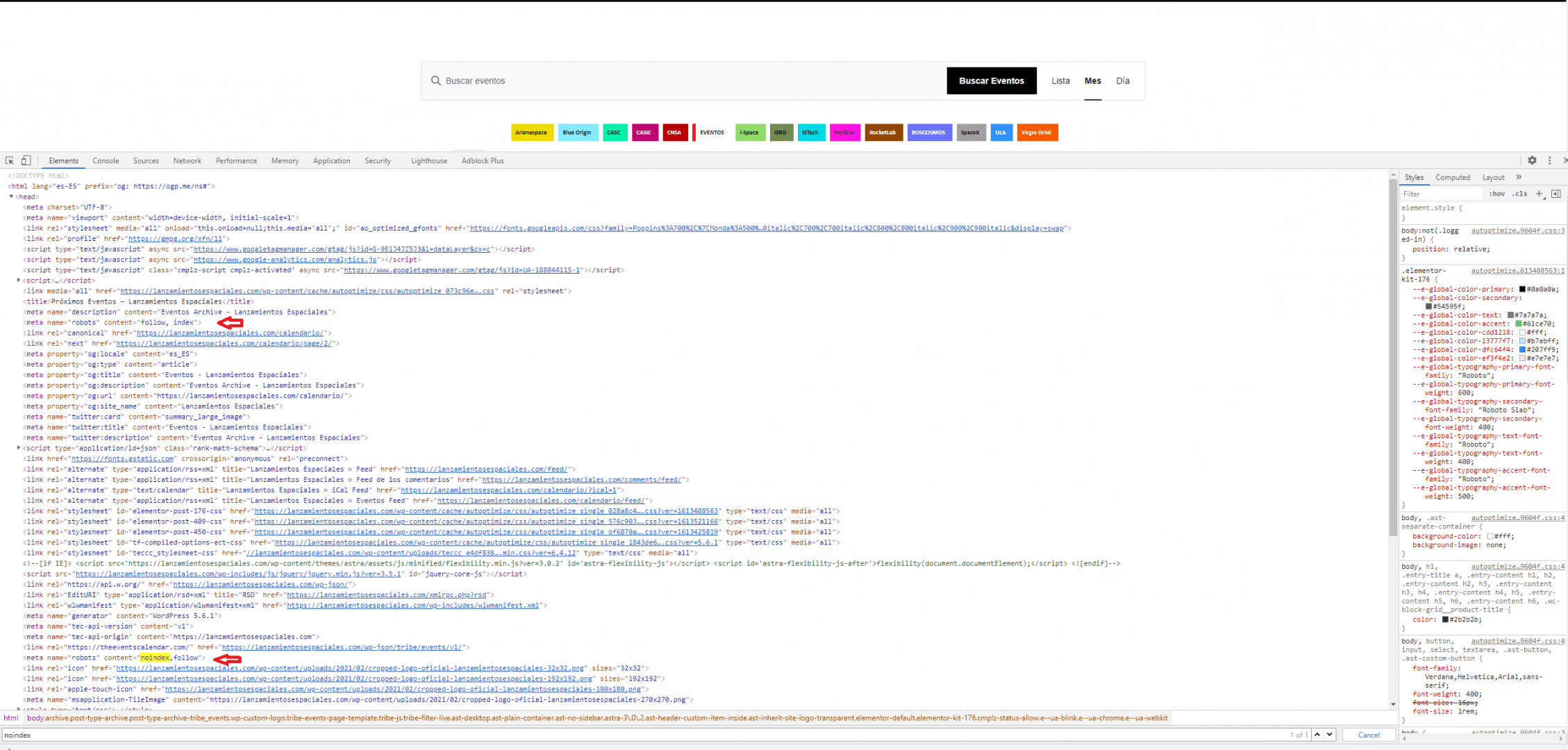Viewport: 1568px width, 750px height.
Task: Open the Performance tab
Action: [x=236, y=160]
